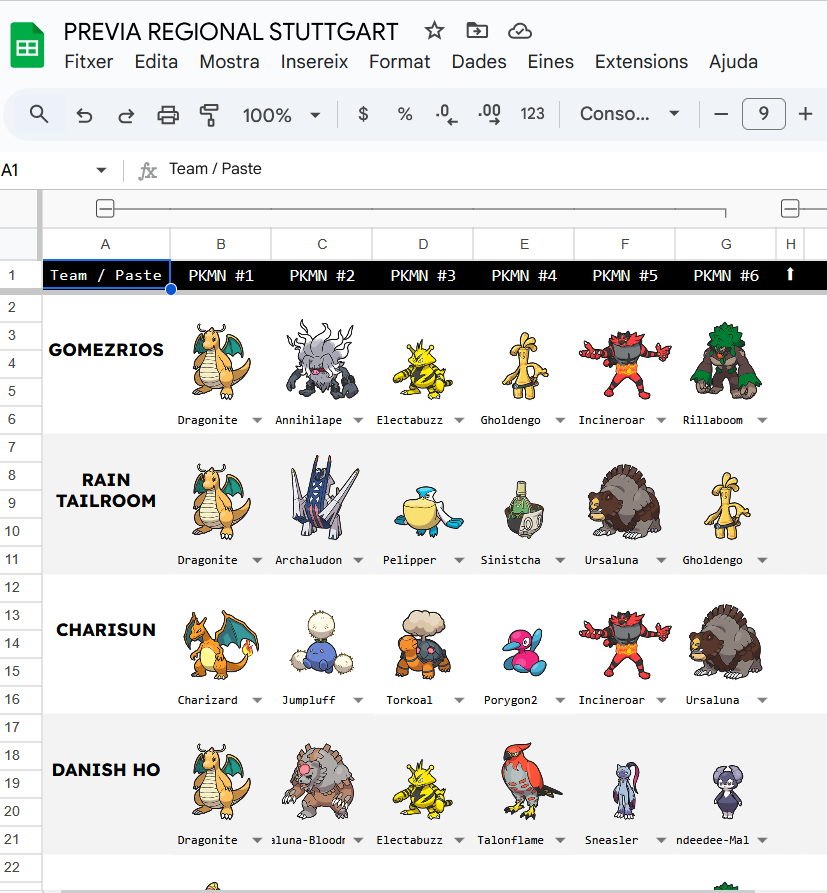Increase decimal places
Image resolution: width=827 pixels, height=893 pixels.
pos(489,114)
